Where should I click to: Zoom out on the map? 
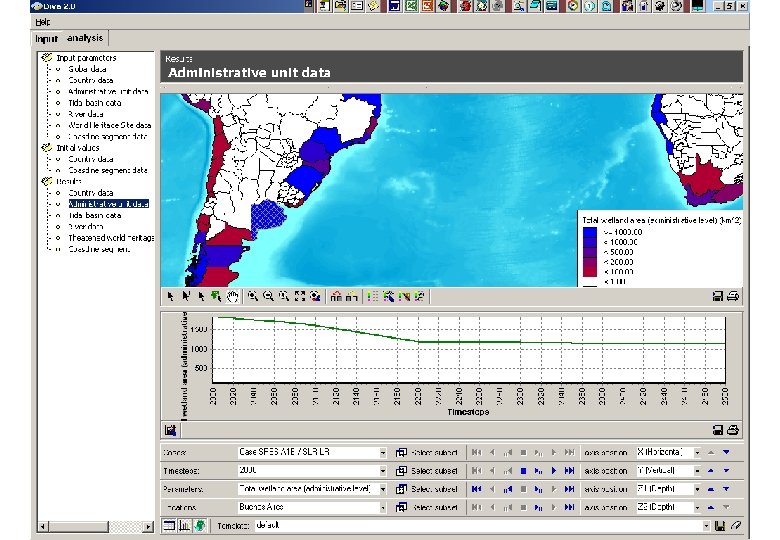[x=268, y=296]
